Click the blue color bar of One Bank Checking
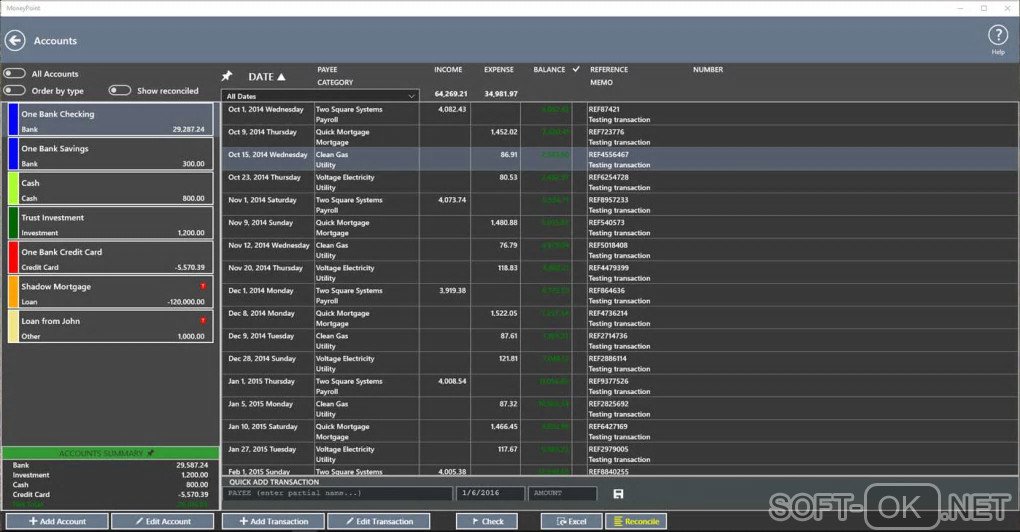The width and height of the screenshot is (1020, 532). 13,120
